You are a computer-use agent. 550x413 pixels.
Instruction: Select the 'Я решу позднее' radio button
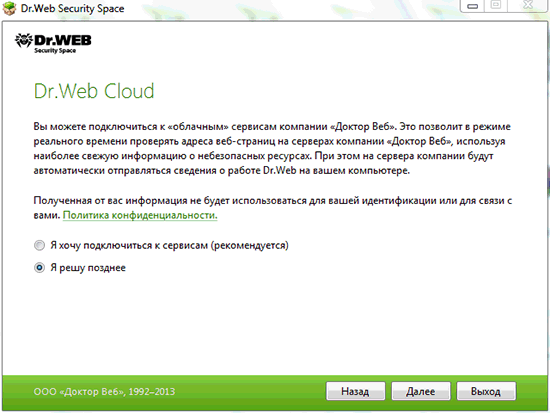39,268
